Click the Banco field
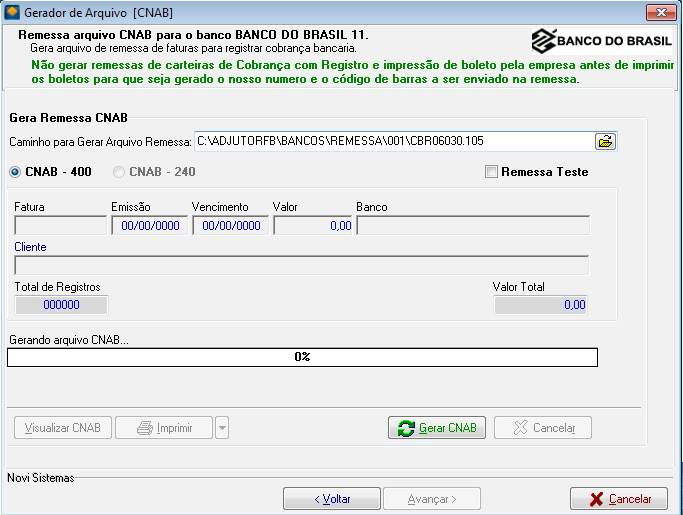This screenshot has width=683, height=515. coord(473,226)
